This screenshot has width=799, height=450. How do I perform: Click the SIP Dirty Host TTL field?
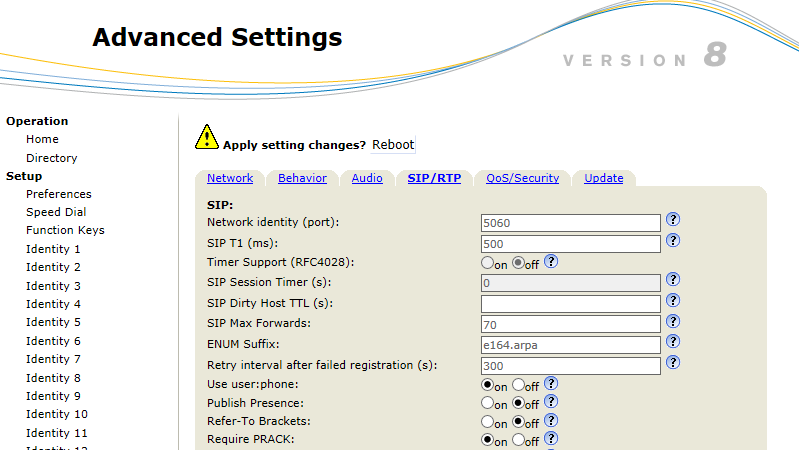[x=571, y=303]
